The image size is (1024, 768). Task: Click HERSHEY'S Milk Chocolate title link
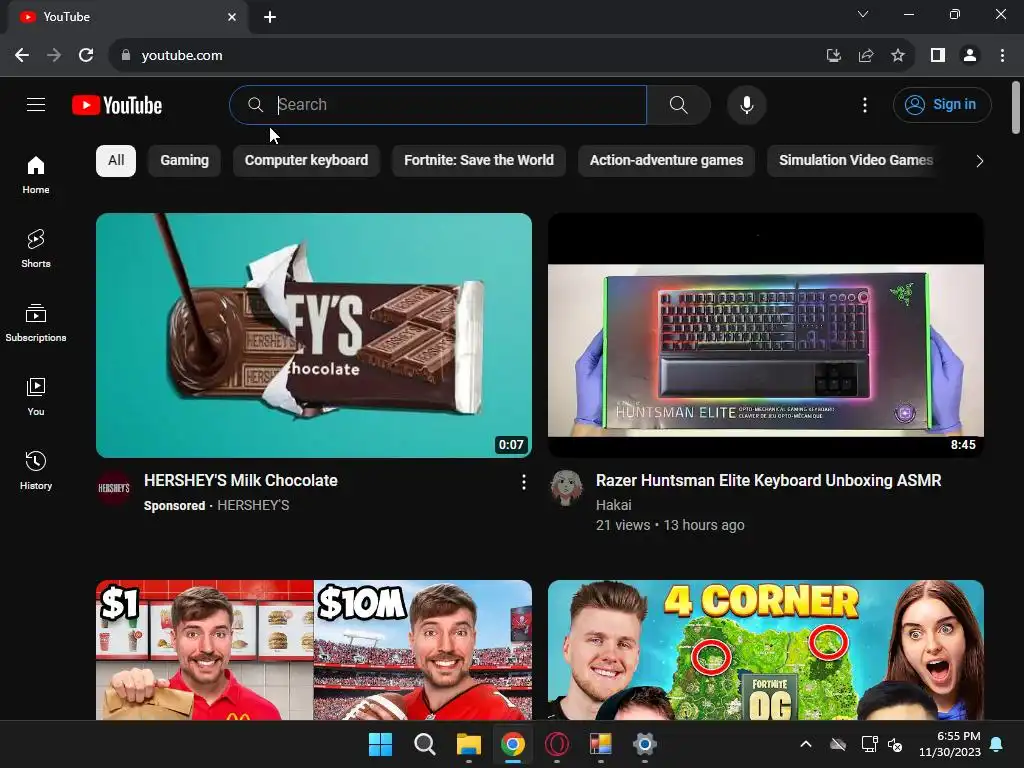pyautogui.click(x=241, y=481)
